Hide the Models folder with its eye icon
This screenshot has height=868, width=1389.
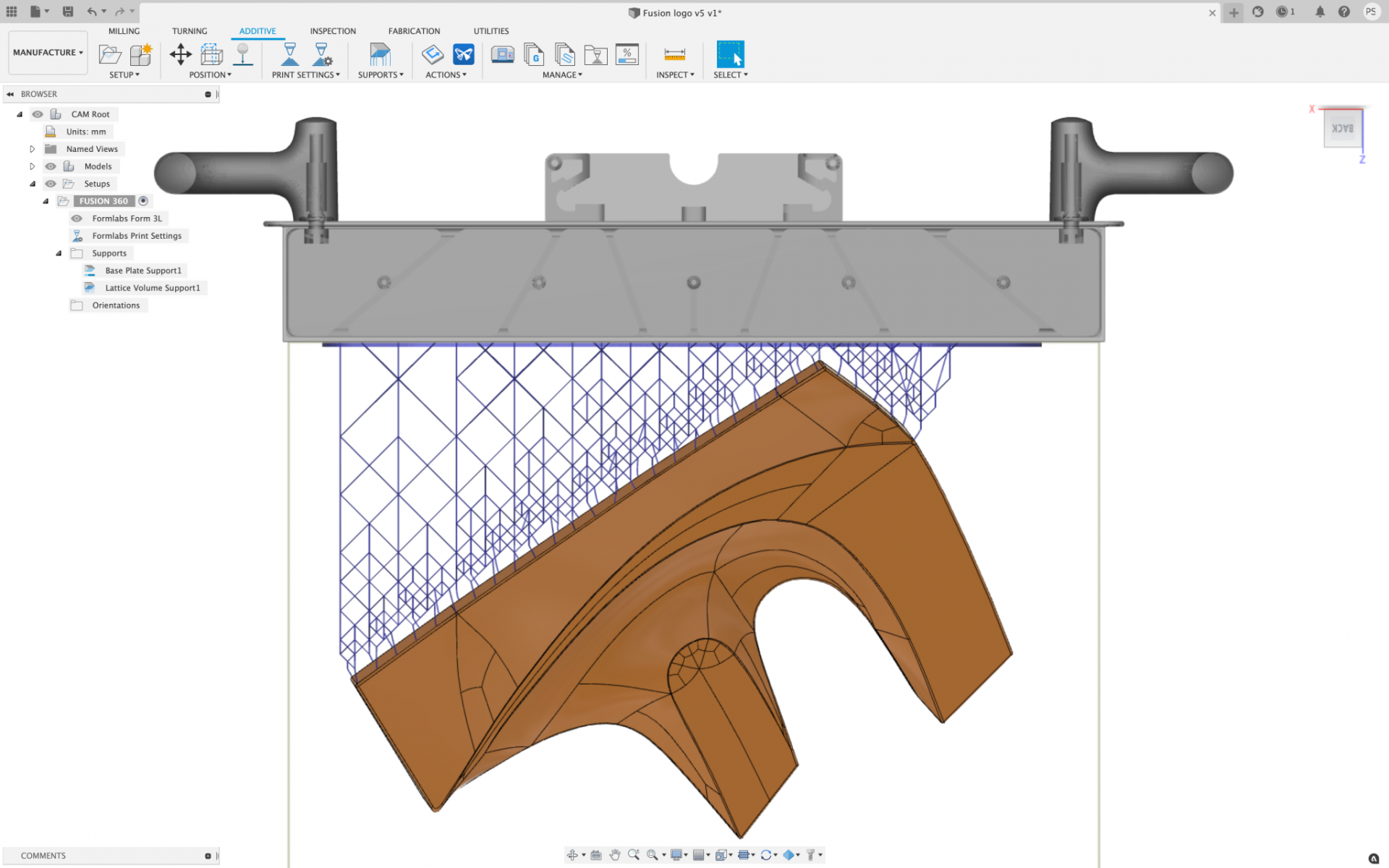[51, 166]
